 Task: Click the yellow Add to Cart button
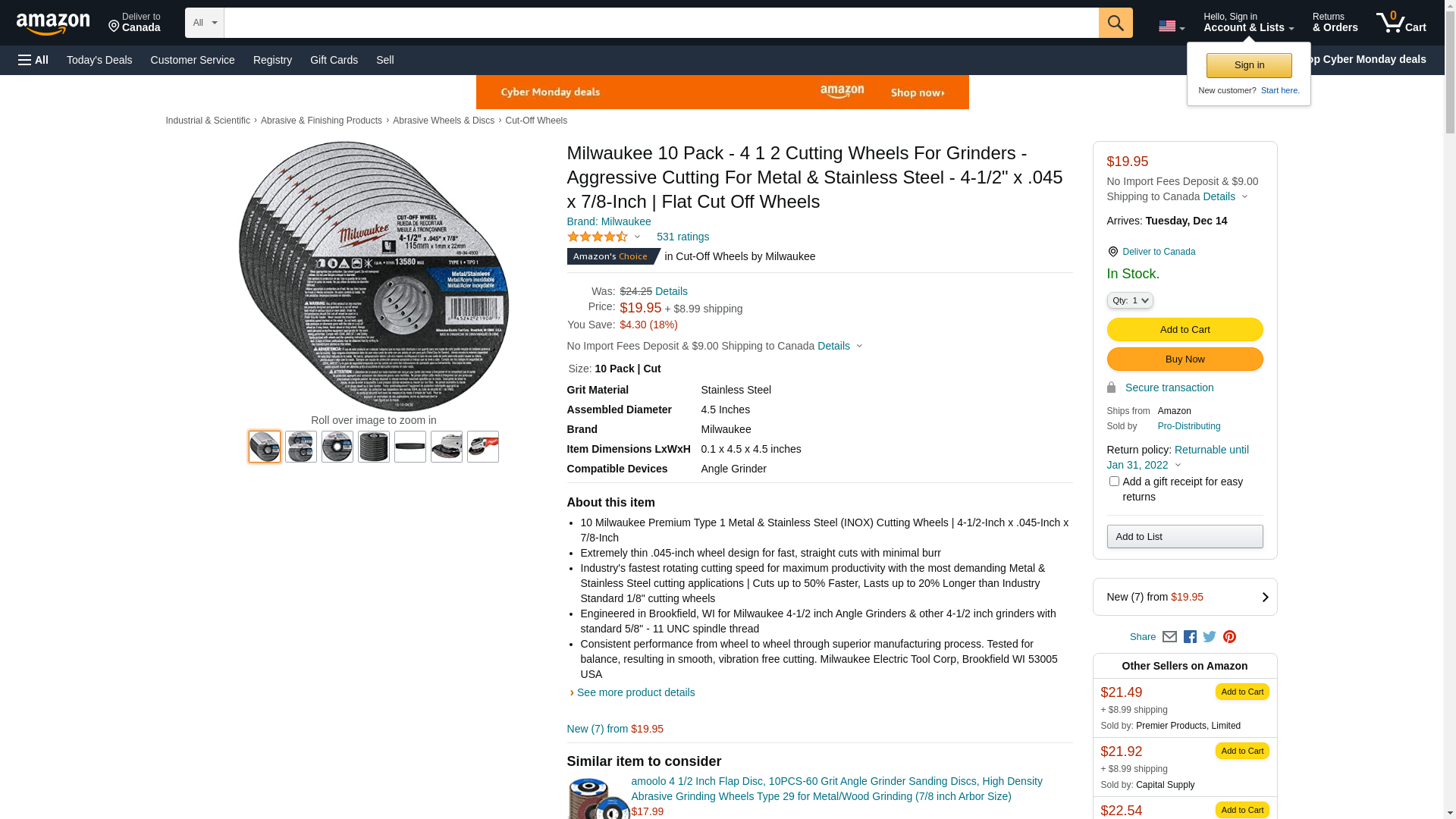pos(1185,330)
